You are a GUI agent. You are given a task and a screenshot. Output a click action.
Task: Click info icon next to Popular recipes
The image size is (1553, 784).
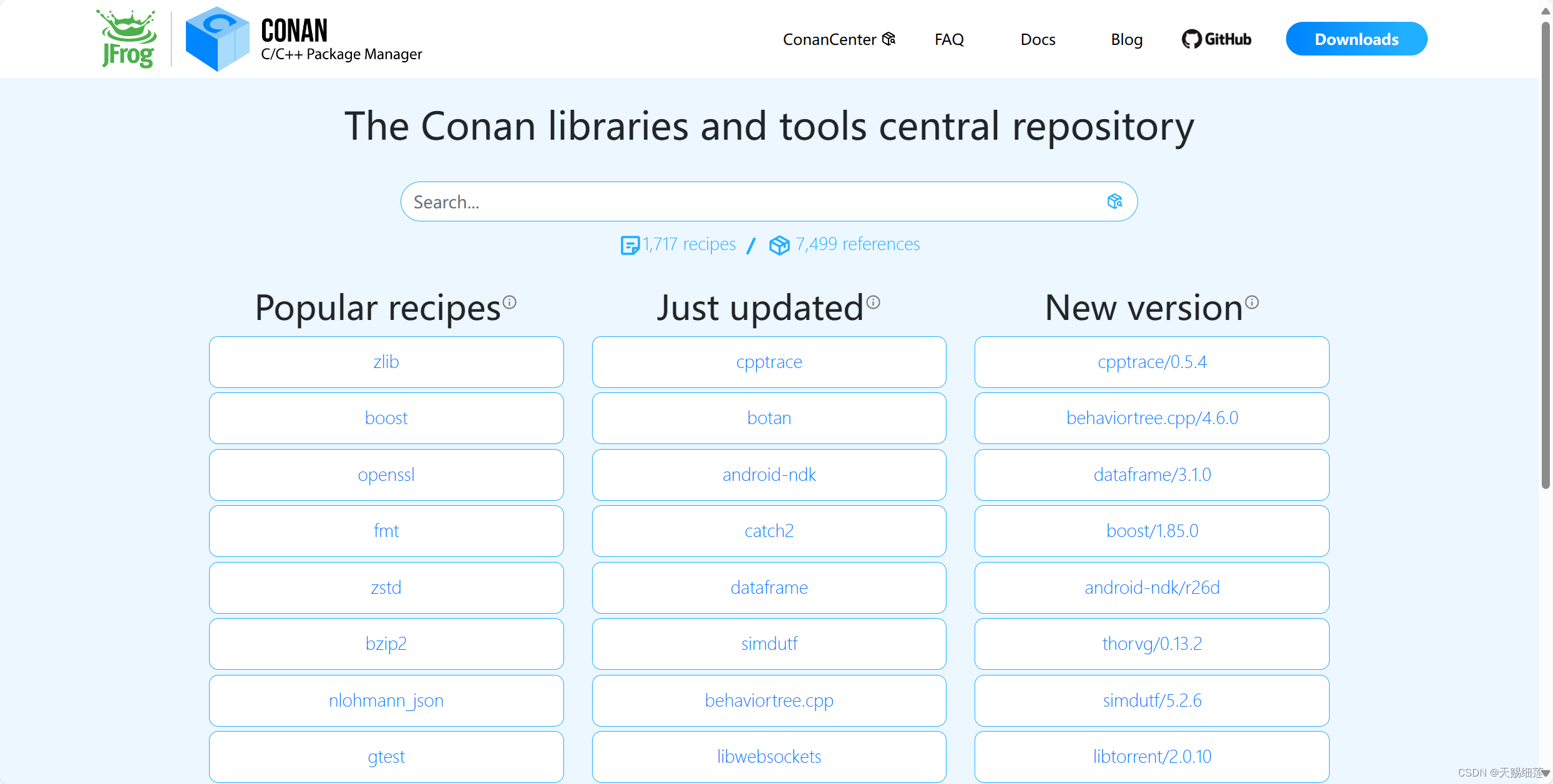pyautogui.click(x=510, y=302)
